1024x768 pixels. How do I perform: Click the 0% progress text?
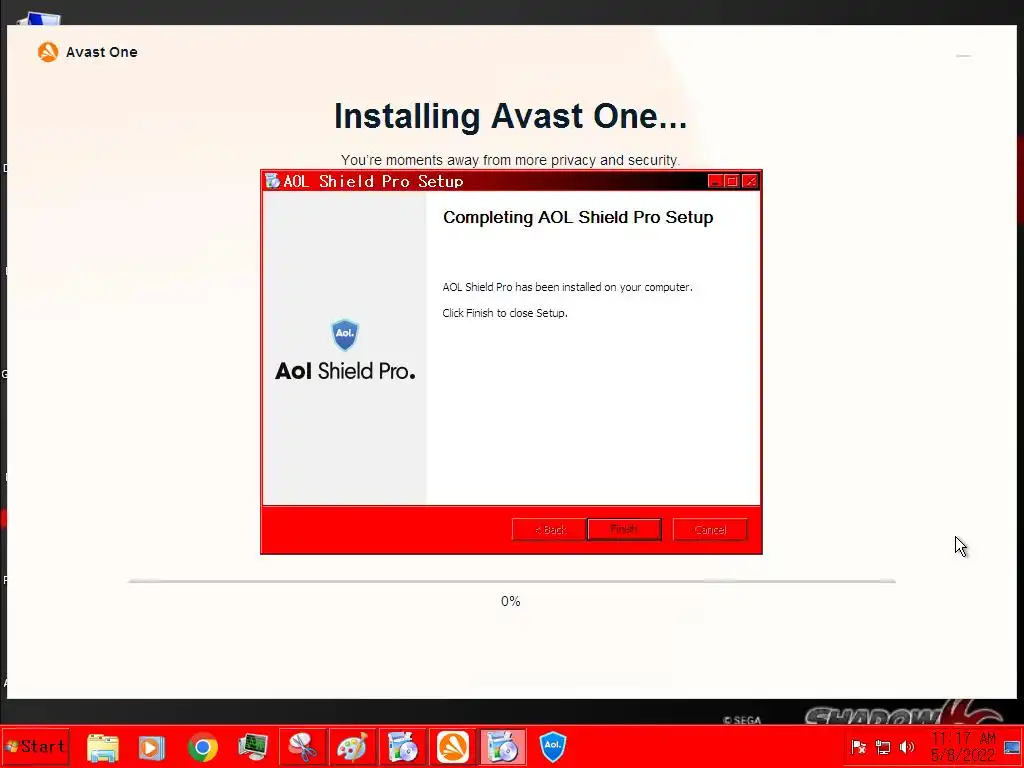point(511,601)
